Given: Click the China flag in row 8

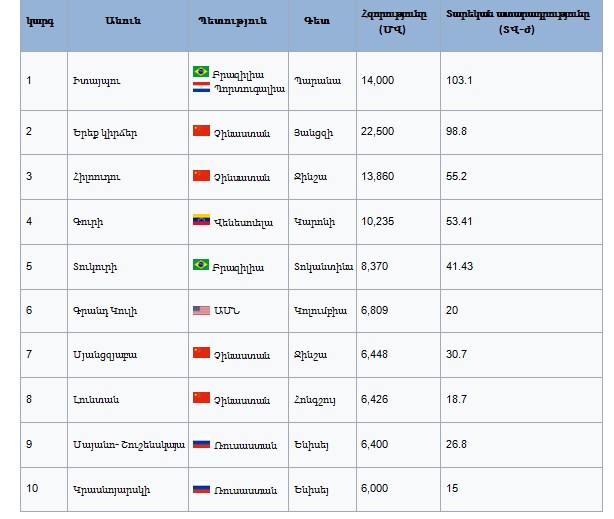Looking at the screenshot, I should click(x=201, y=400).
